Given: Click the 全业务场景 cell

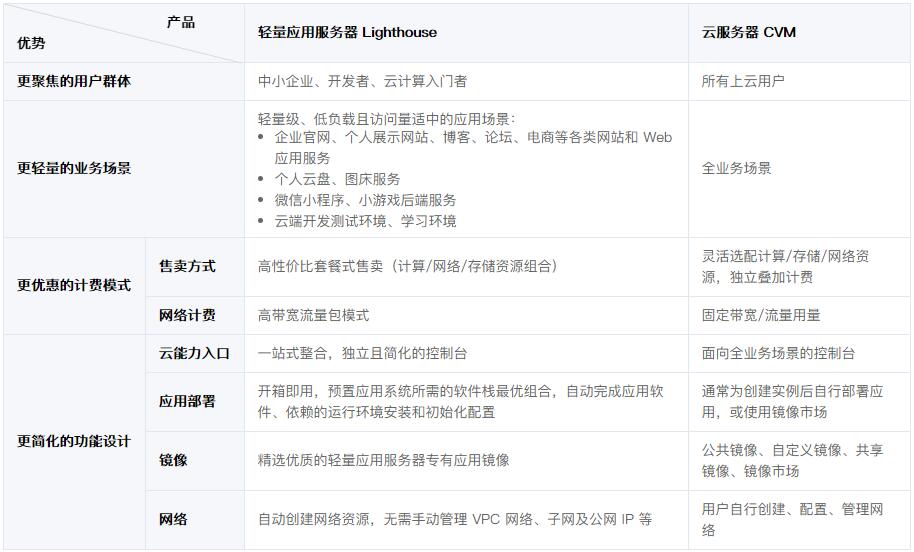Looking at the screenshot, I should [736, 168].
